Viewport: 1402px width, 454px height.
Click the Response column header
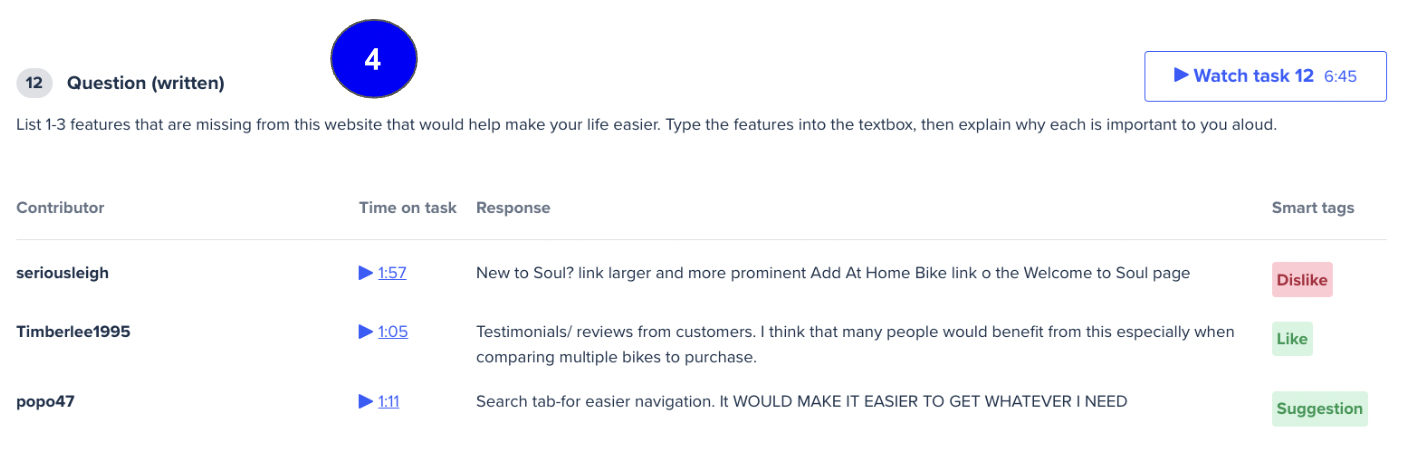coord(513,208)
